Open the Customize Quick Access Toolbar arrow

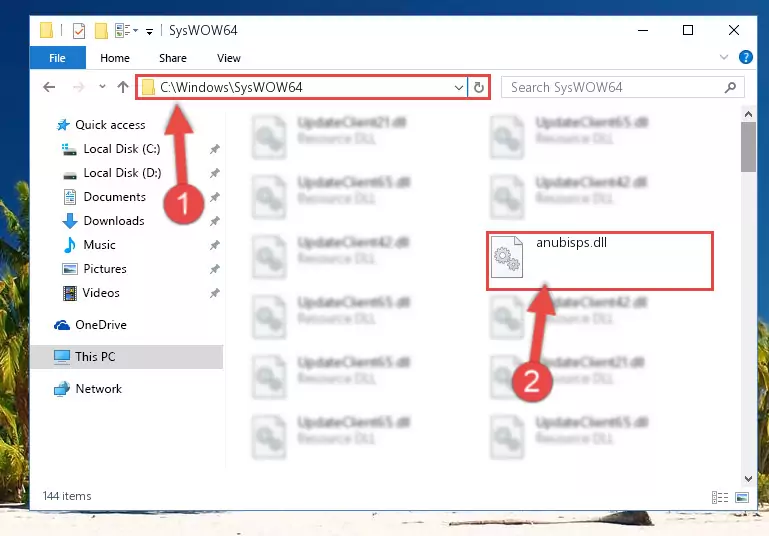tap(149, 31)
